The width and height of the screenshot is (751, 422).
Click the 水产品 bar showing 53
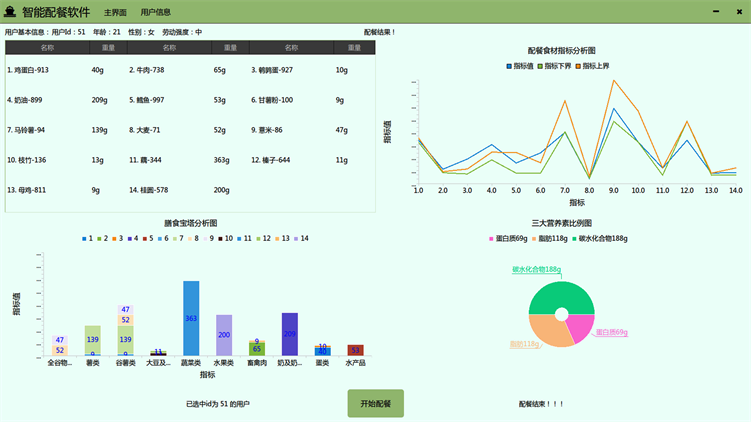point(355,351)
